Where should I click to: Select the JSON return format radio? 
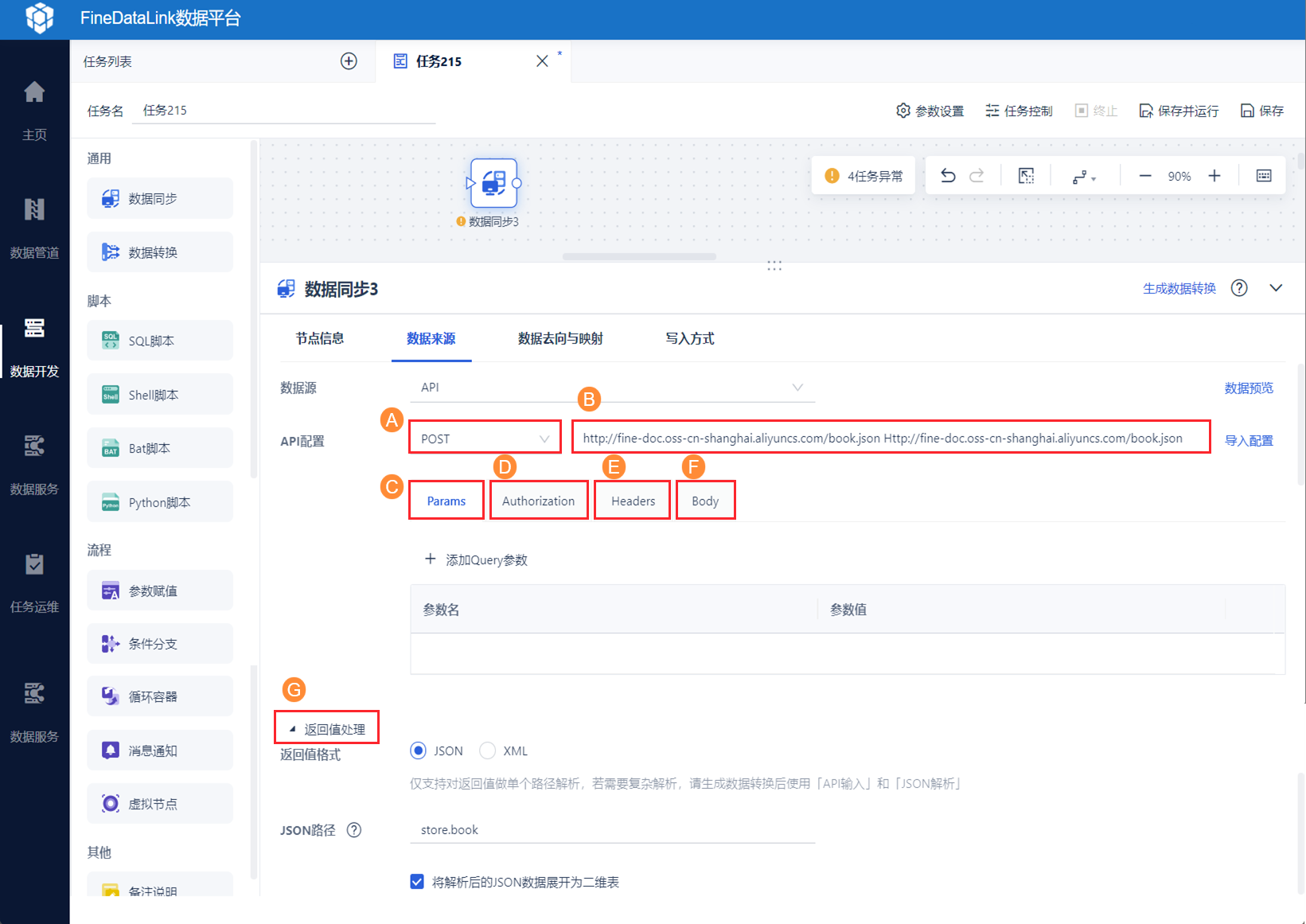418,751
